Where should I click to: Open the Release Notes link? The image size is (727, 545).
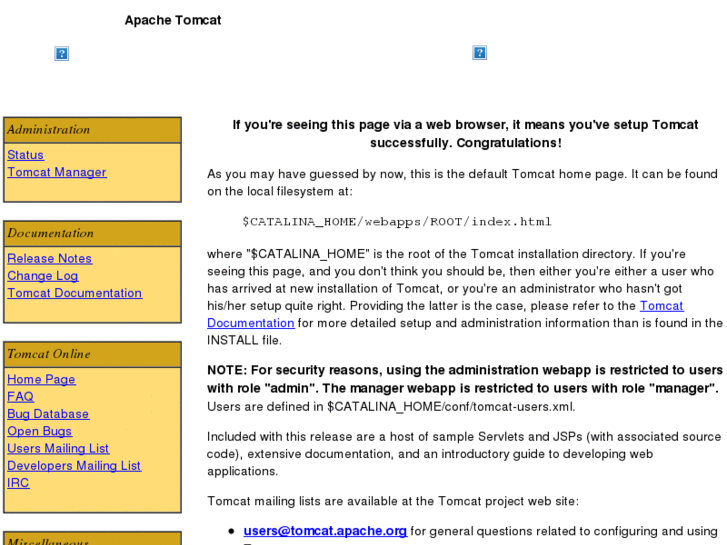click(50, 258)
